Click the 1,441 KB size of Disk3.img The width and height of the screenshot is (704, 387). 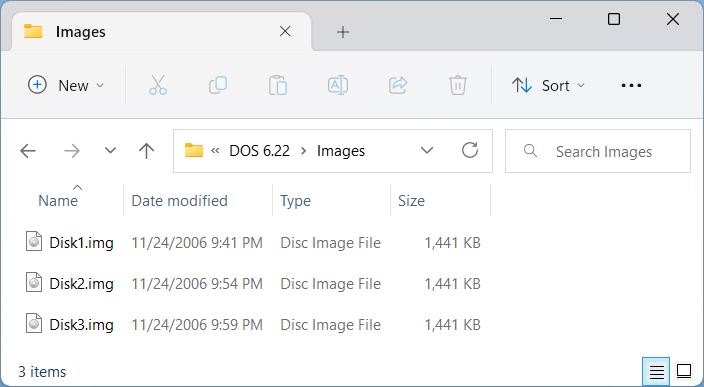click(453, 325)
